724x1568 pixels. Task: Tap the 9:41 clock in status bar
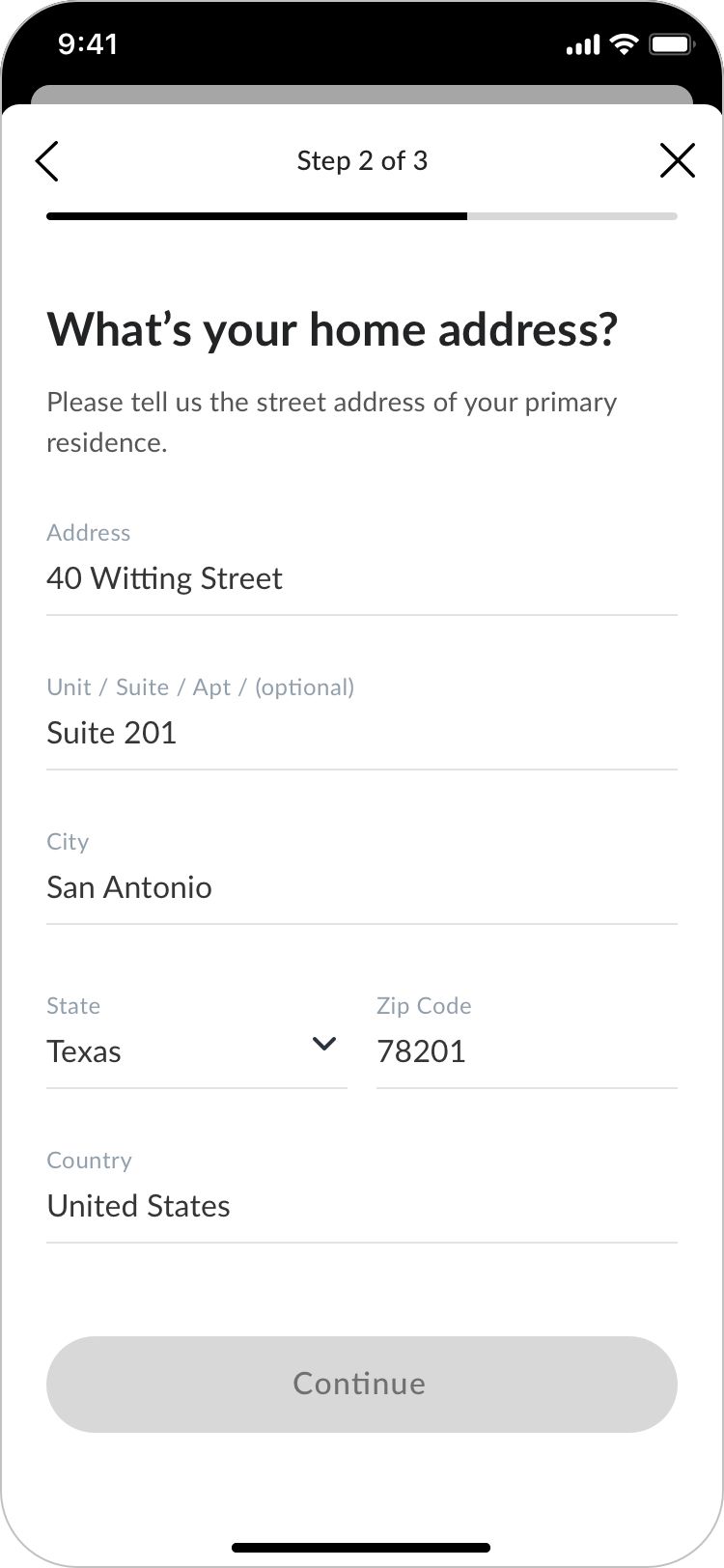(88, 44)
